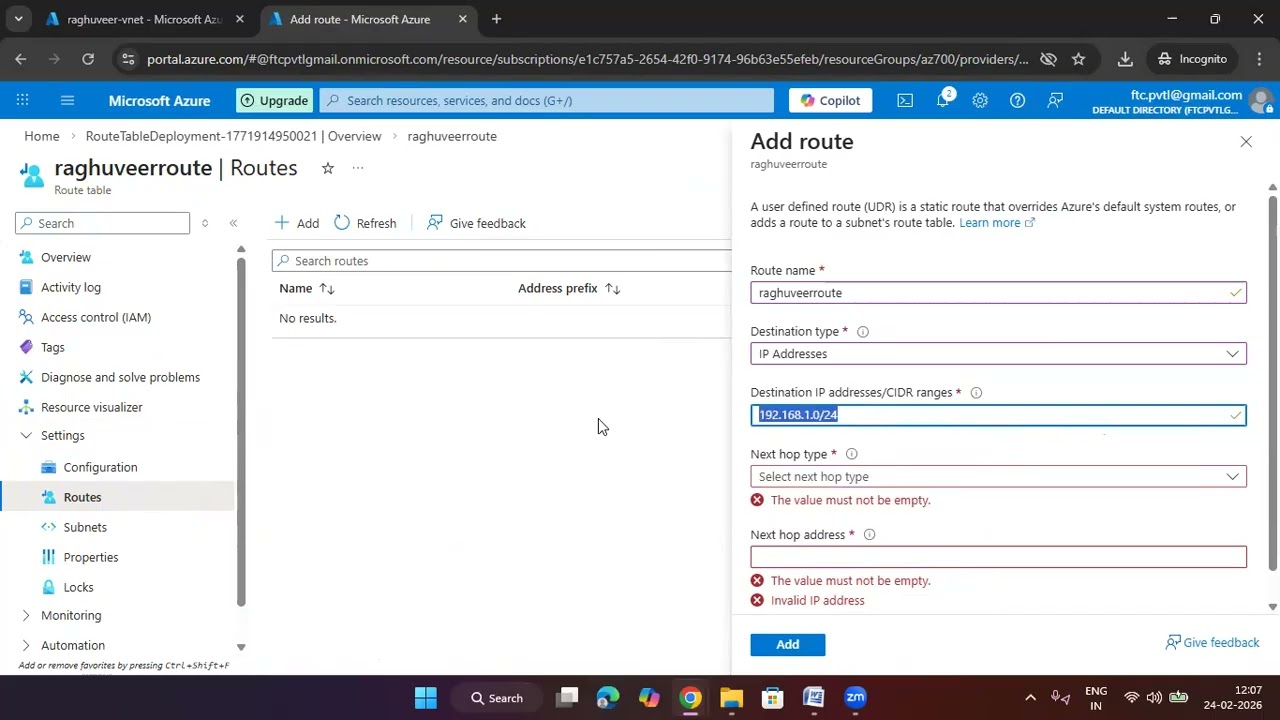
Task: Open the notifications bell icon
Action: click(943, 100)
